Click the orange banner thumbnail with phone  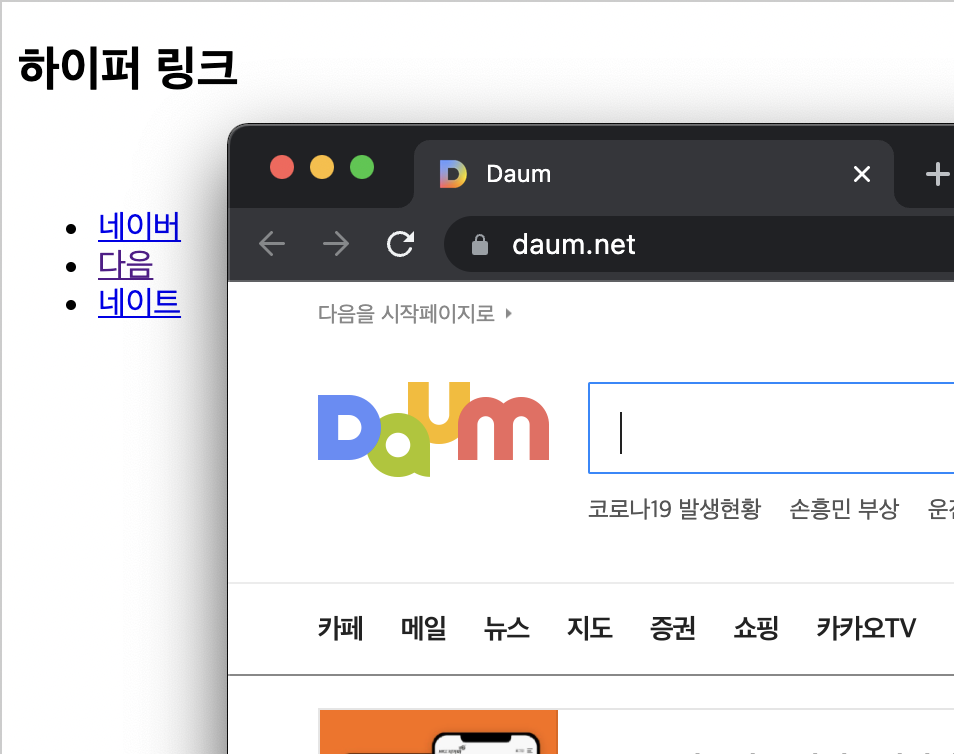438,731
